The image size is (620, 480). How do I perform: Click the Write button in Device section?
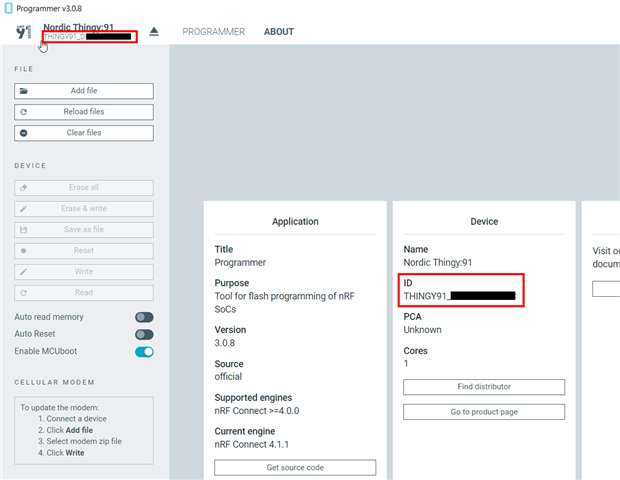point(84,272)
